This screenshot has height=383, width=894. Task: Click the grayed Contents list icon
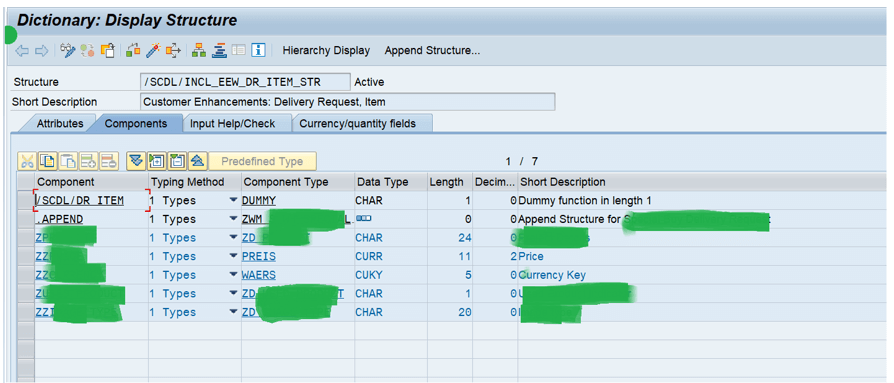(239, 51)
